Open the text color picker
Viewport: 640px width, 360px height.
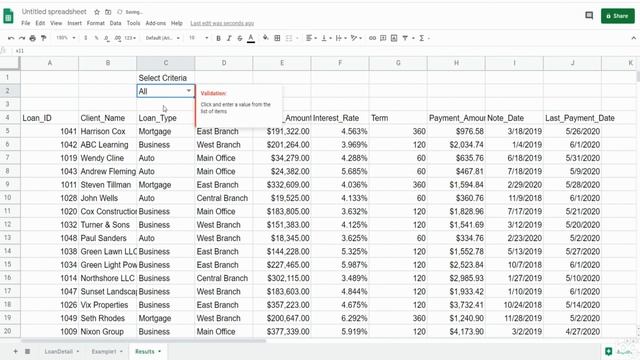coord(251,38)
